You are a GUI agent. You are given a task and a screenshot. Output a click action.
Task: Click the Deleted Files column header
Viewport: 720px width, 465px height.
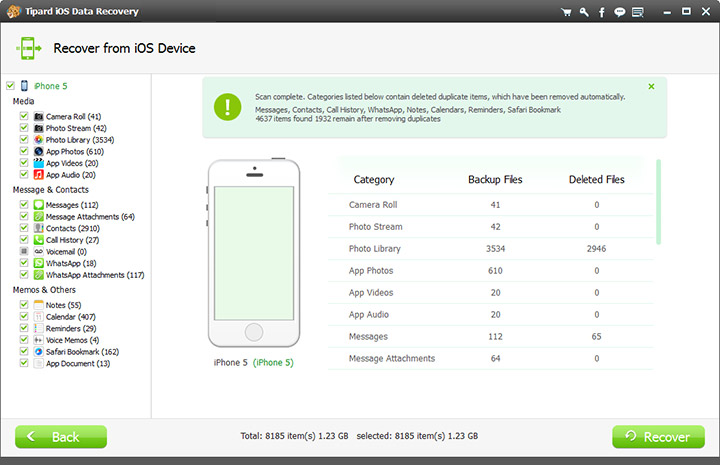point(596,179)
